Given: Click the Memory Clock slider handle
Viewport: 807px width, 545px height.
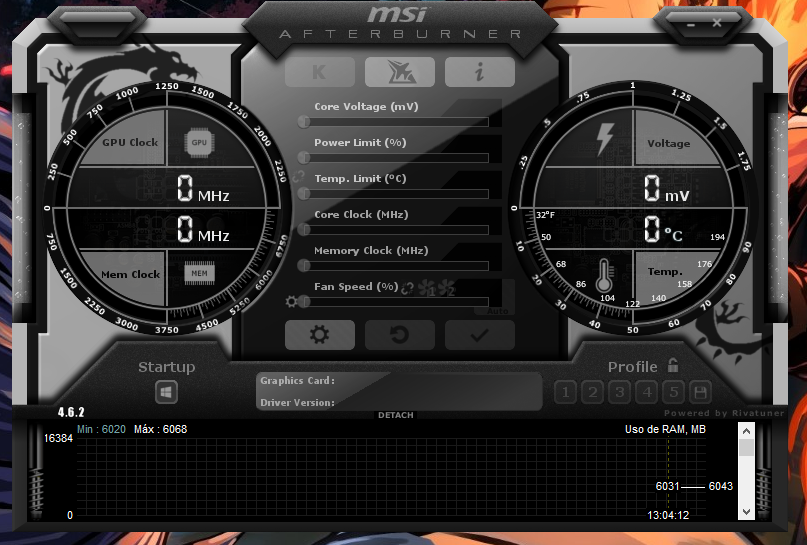Looking at the screenshot, I should [x=304, y=266].
